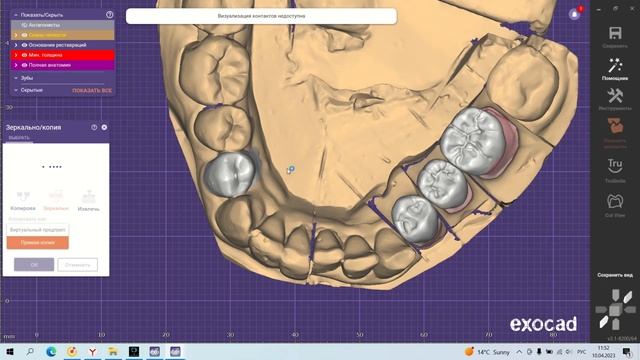The height and width of the screenshot is (360, 640).
Task: Open the Tools (Инструменты) hammer and wrench icon
Action: tap(615, 96)
